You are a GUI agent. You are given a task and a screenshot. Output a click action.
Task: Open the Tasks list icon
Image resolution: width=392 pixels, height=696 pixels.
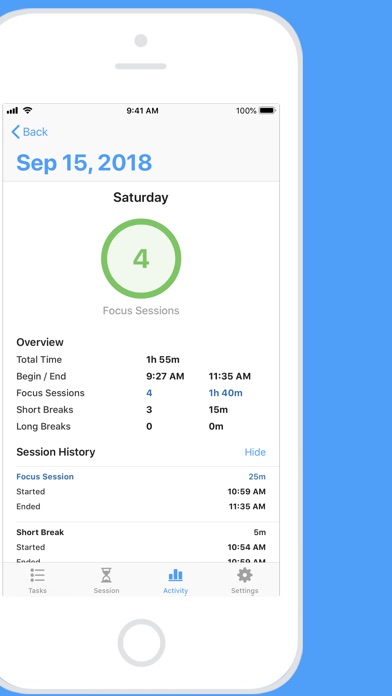37,575
